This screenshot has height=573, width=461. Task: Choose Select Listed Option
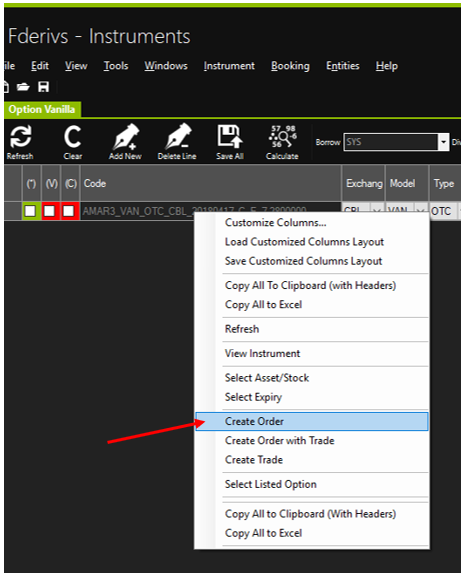[x=270, y=484]
